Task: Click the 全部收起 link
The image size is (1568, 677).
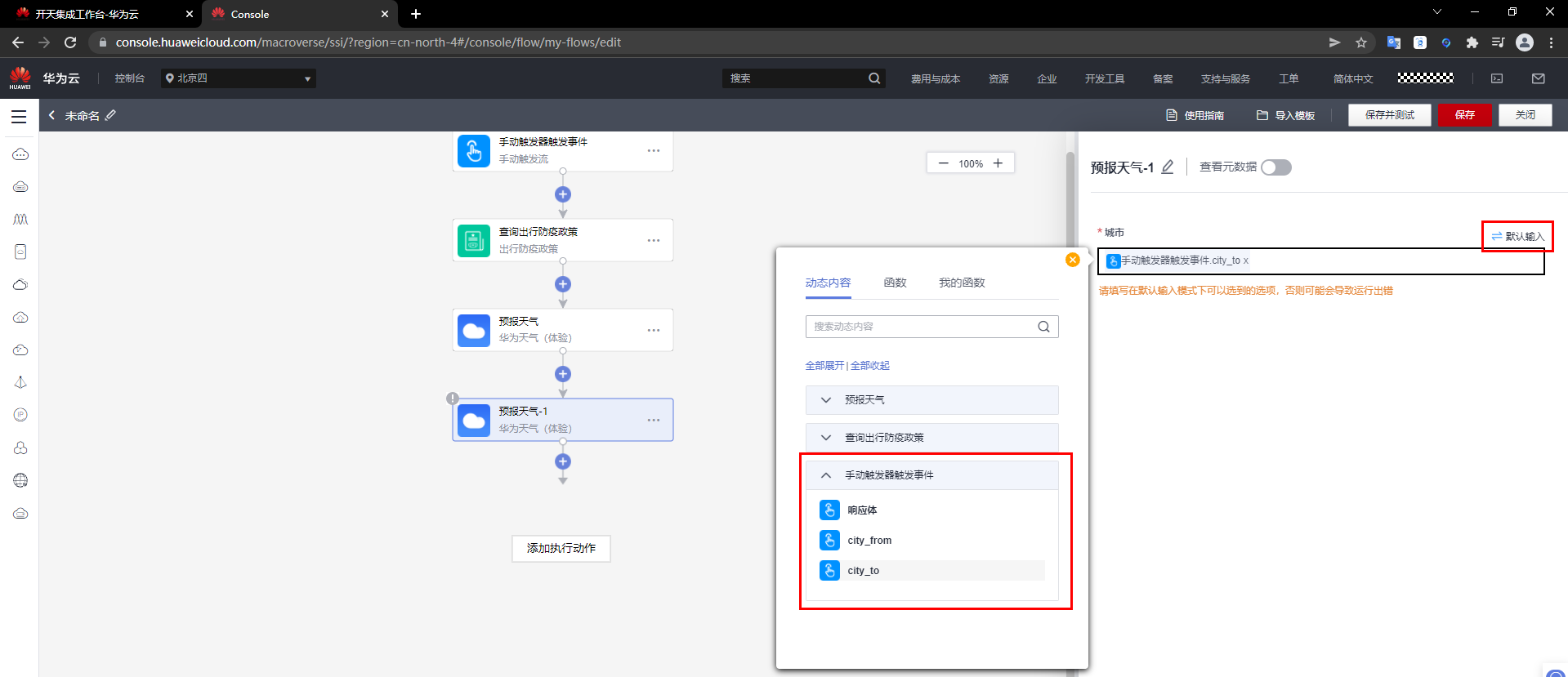Action: [x=870, y=365]
